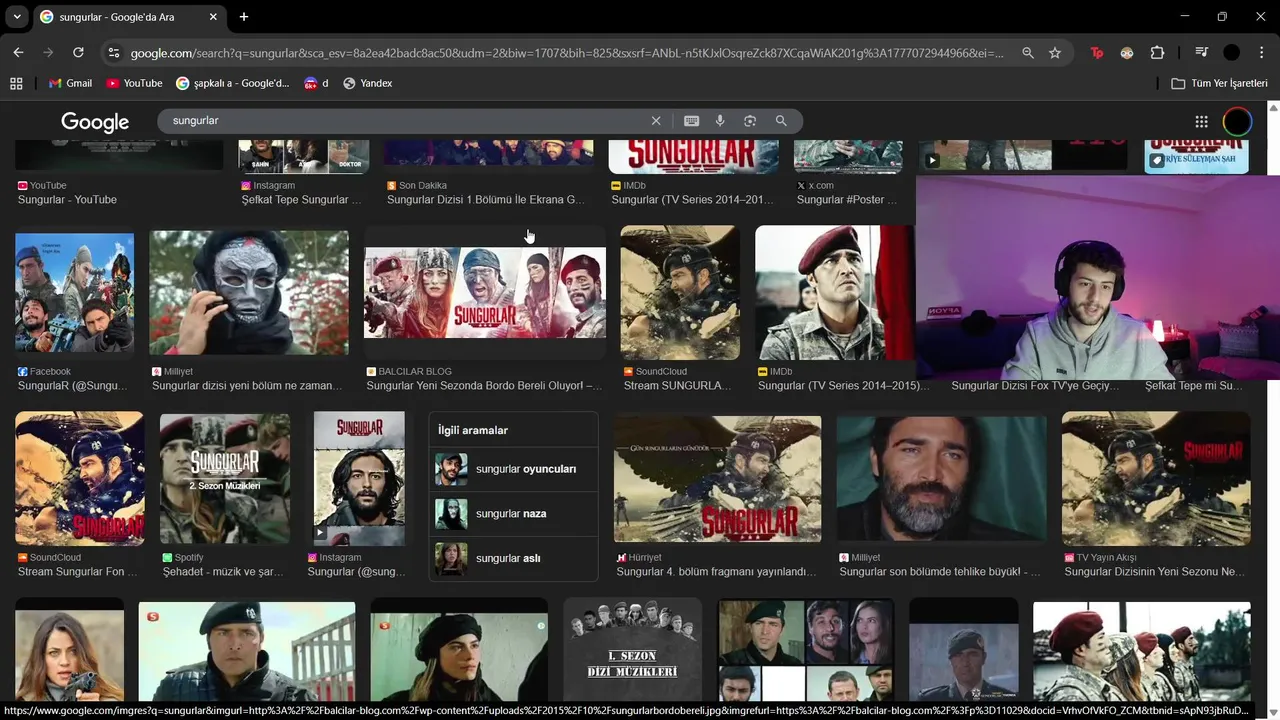Open Sungurlar Dizisi Fox TV'ye Geçiy... link
The image size is (1280, 720).
pos(1035,386)
